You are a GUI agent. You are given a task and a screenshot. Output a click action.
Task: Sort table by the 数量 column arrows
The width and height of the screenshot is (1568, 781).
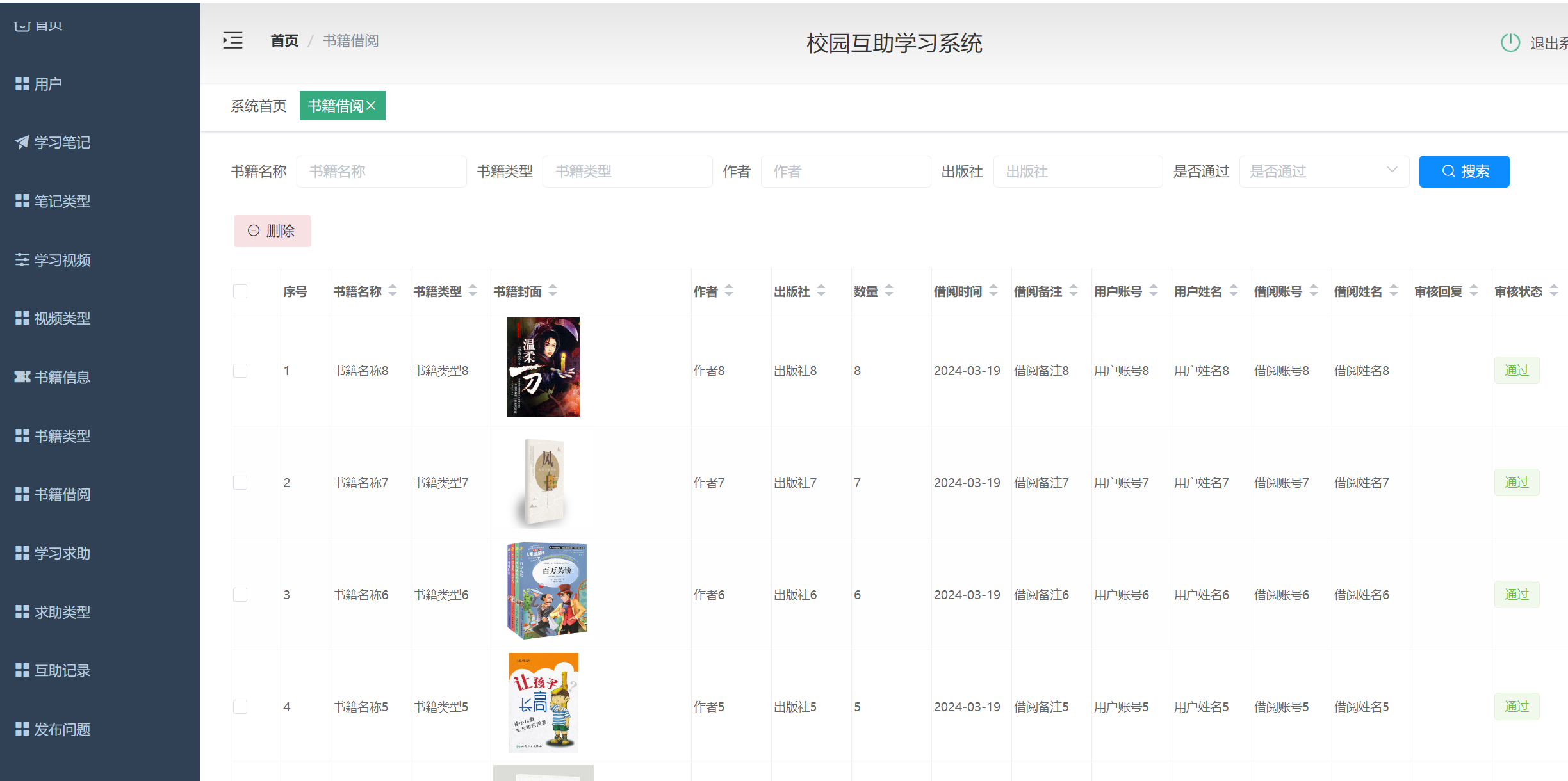click(x=889, y=291)
